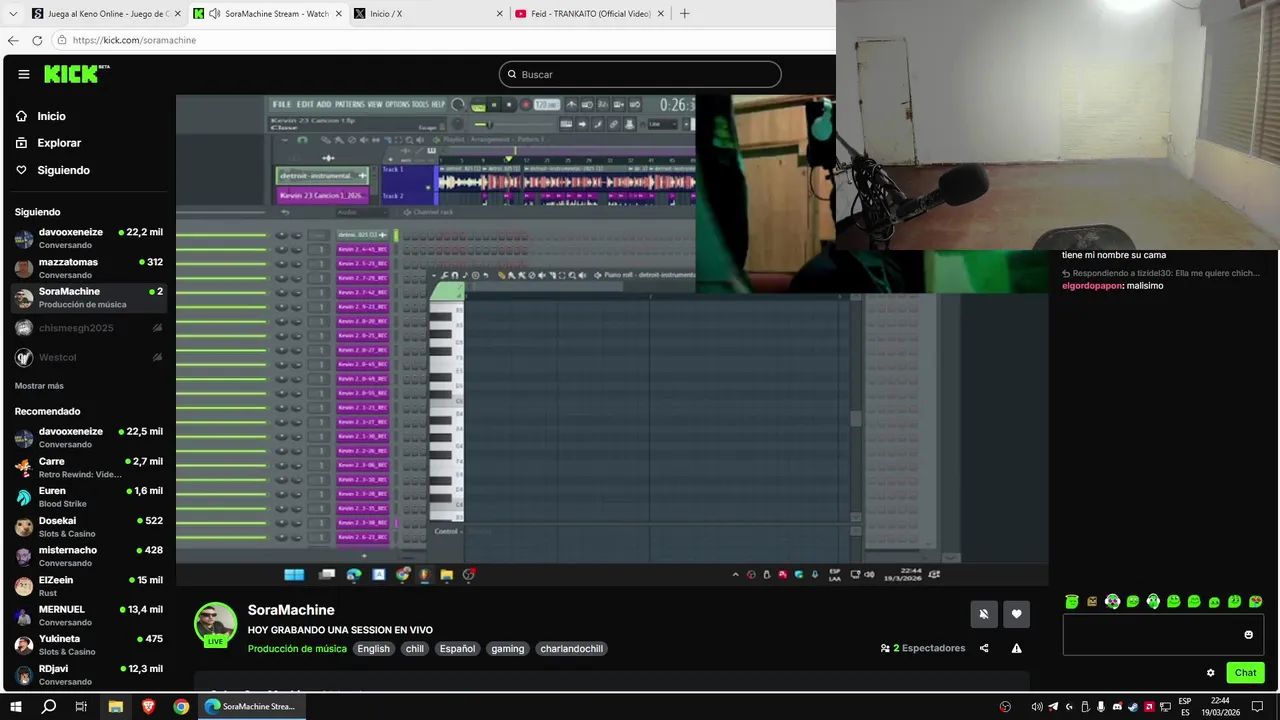Open File Explorer from the taskbar
Image resolution: width=1280 pixels, height=720 pixels.
(x=116, y=706)
